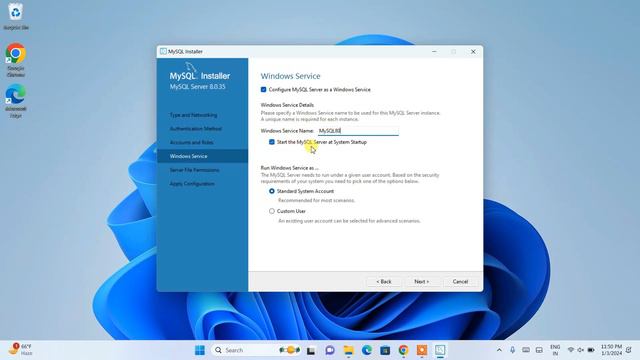This screenshot has height=360, width=640.
Task: Open the Recycle Bin desktop icon
Action: (x=16, y=16)
